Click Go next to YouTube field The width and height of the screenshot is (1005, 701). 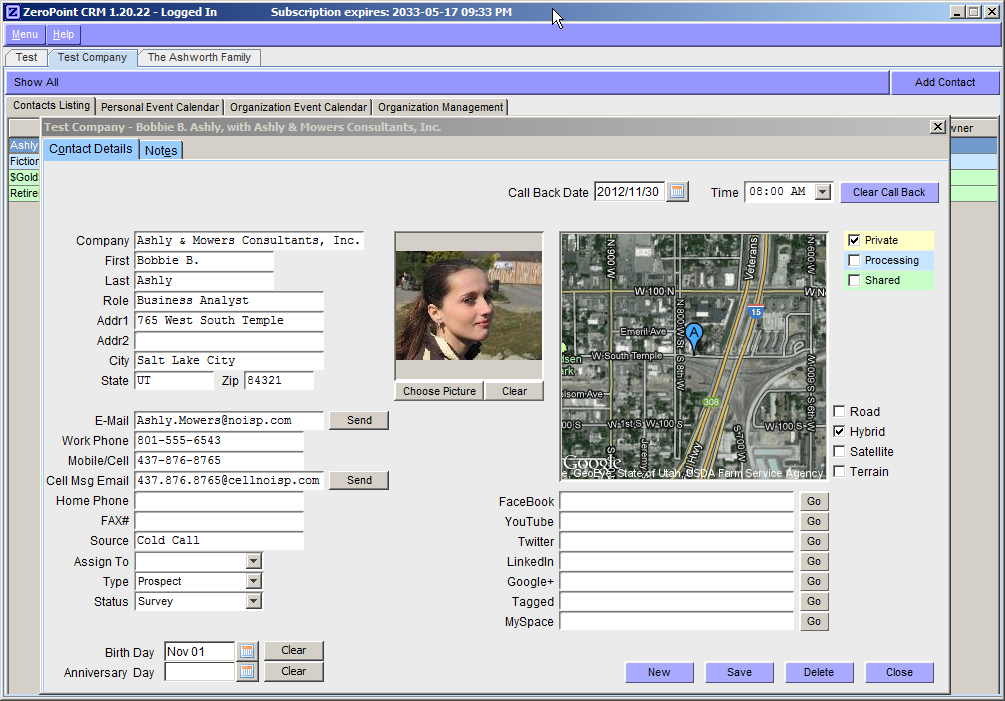pos(814,522)
